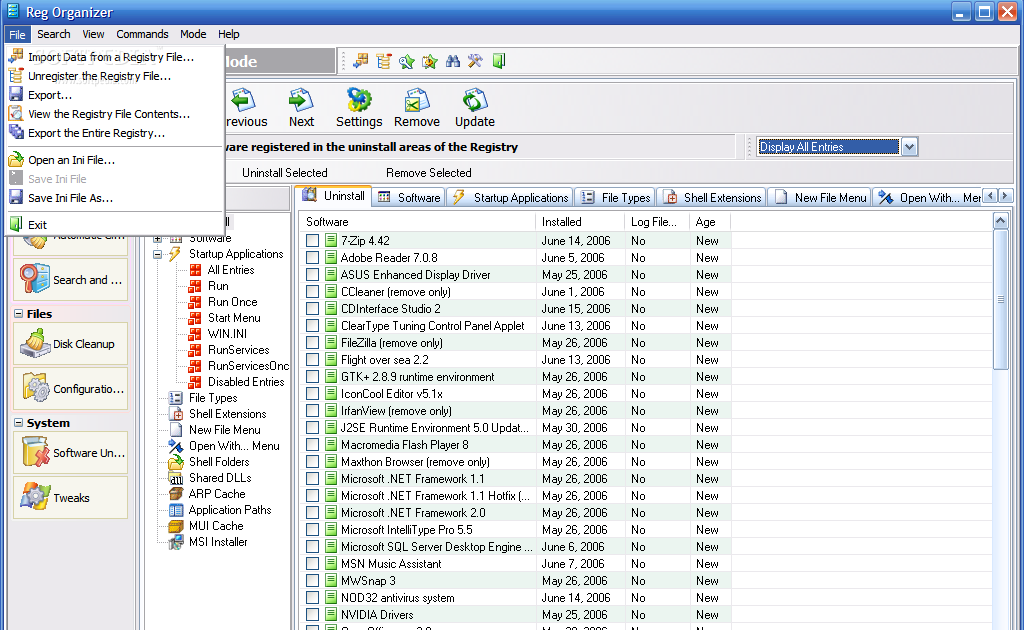Image resolution: width=1024 pixels, height=630 pixels.
Task: Collapse the Files sidebar group
Action: (x=18, y=314)
